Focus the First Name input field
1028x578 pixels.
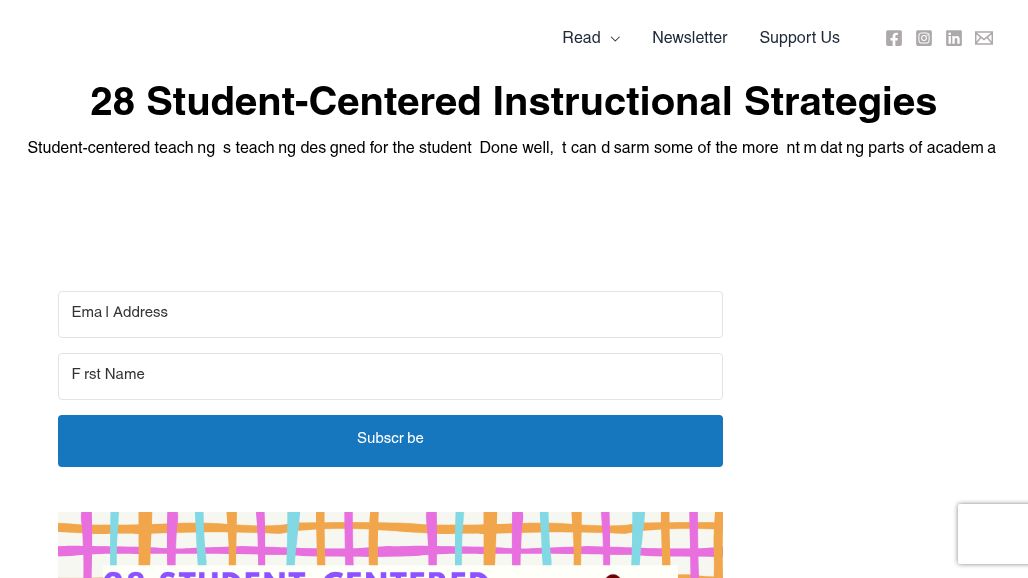[390, 376]
